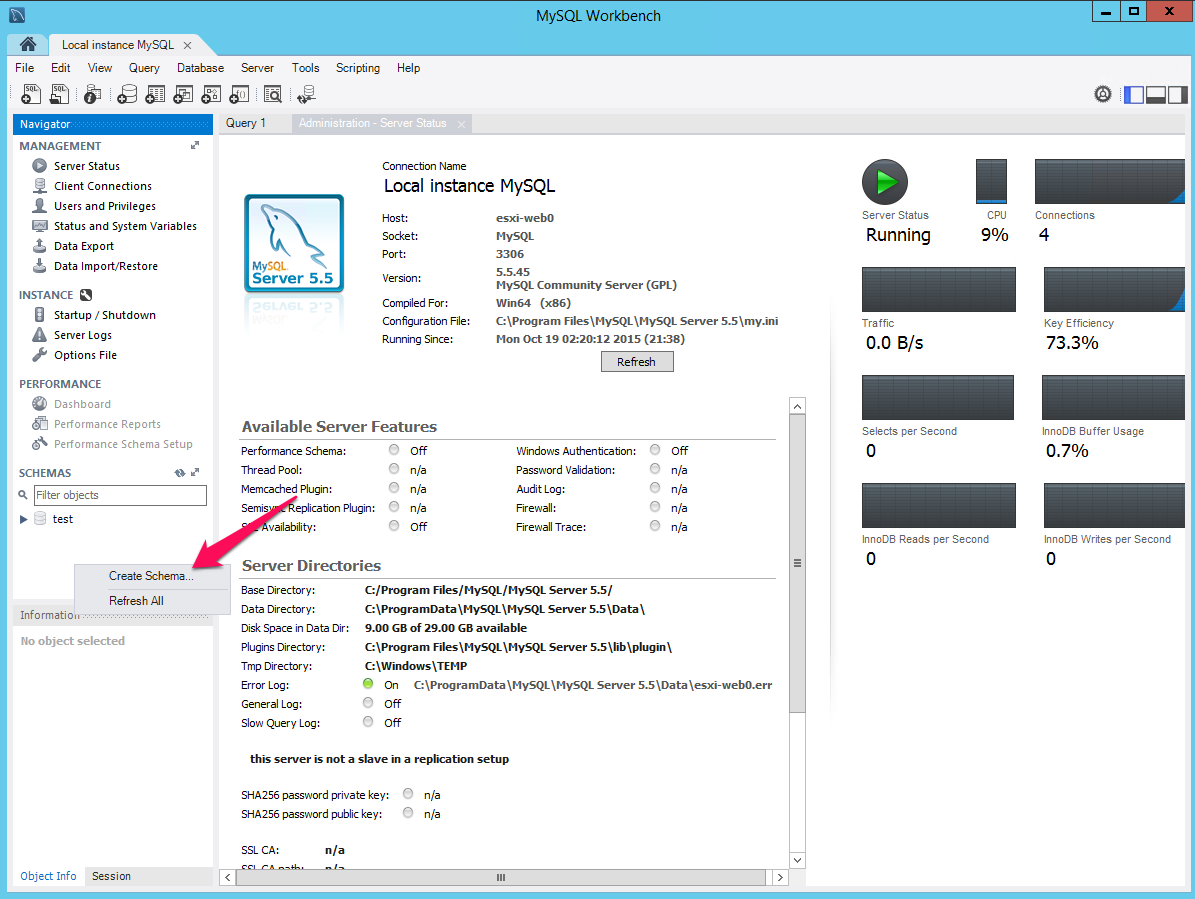Expand the Management section with arrows icon
Screen dimensions: 1195x899
(195, 146)
